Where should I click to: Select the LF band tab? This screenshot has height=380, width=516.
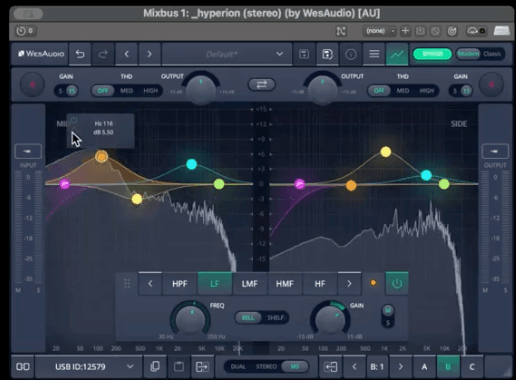[x=215, y=284]
